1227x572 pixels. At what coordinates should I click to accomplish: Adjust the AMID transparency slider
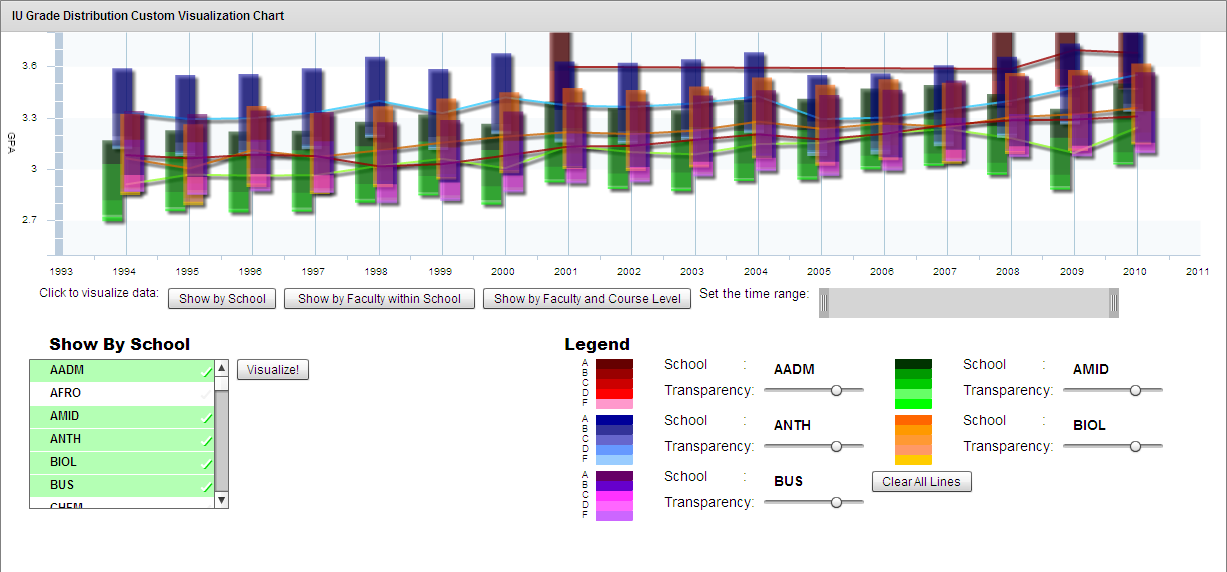pos(1135,390)
